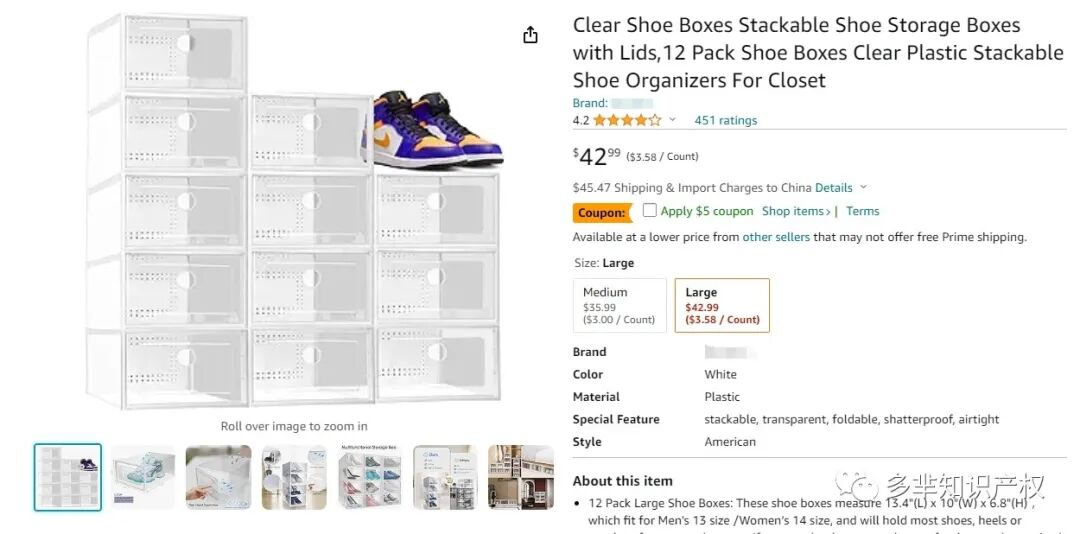The image size is (1080, 534).
Task: Enable the Apply $5 coupon checkbox
Action: coord(650,211)
